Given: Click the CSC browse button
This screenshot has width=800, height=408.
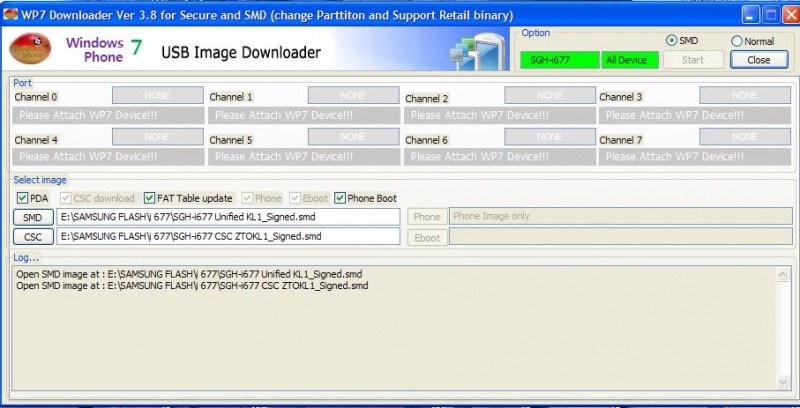Looking at the screenshot, I should pyautogui.click(x=33, y=237).
